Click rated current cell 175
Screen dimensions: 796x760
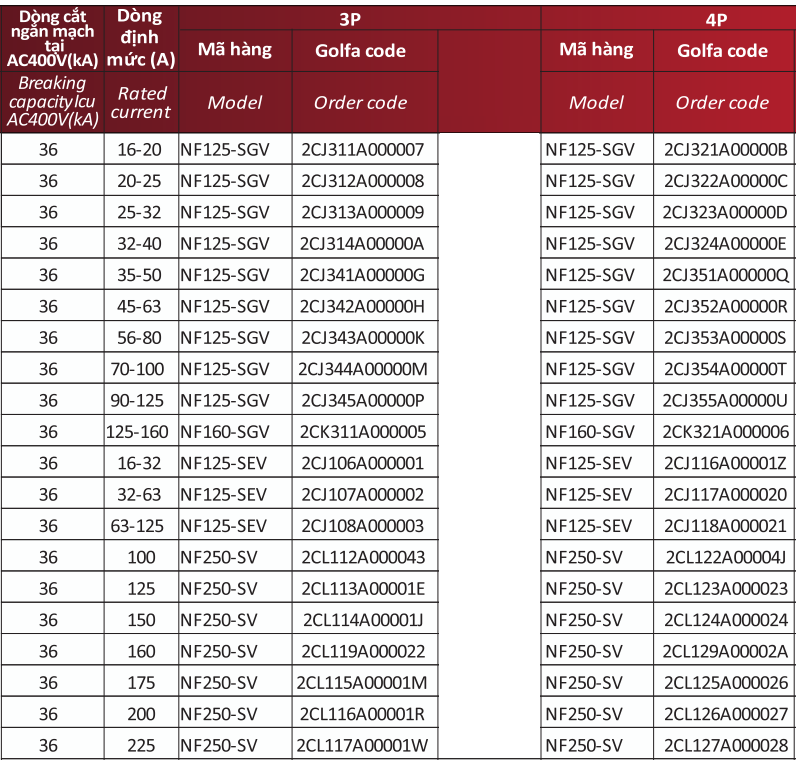click(x=141, y=683)
